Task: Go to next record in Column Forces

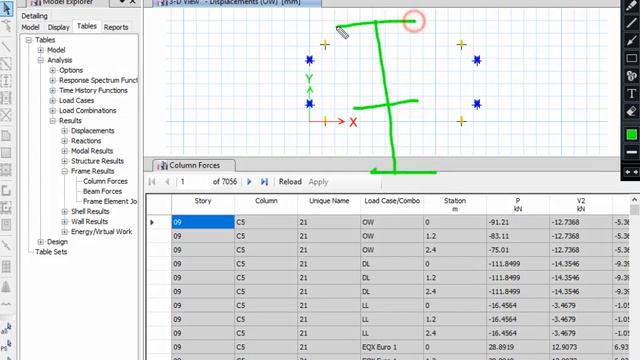Action: click(x=249, y=182)
